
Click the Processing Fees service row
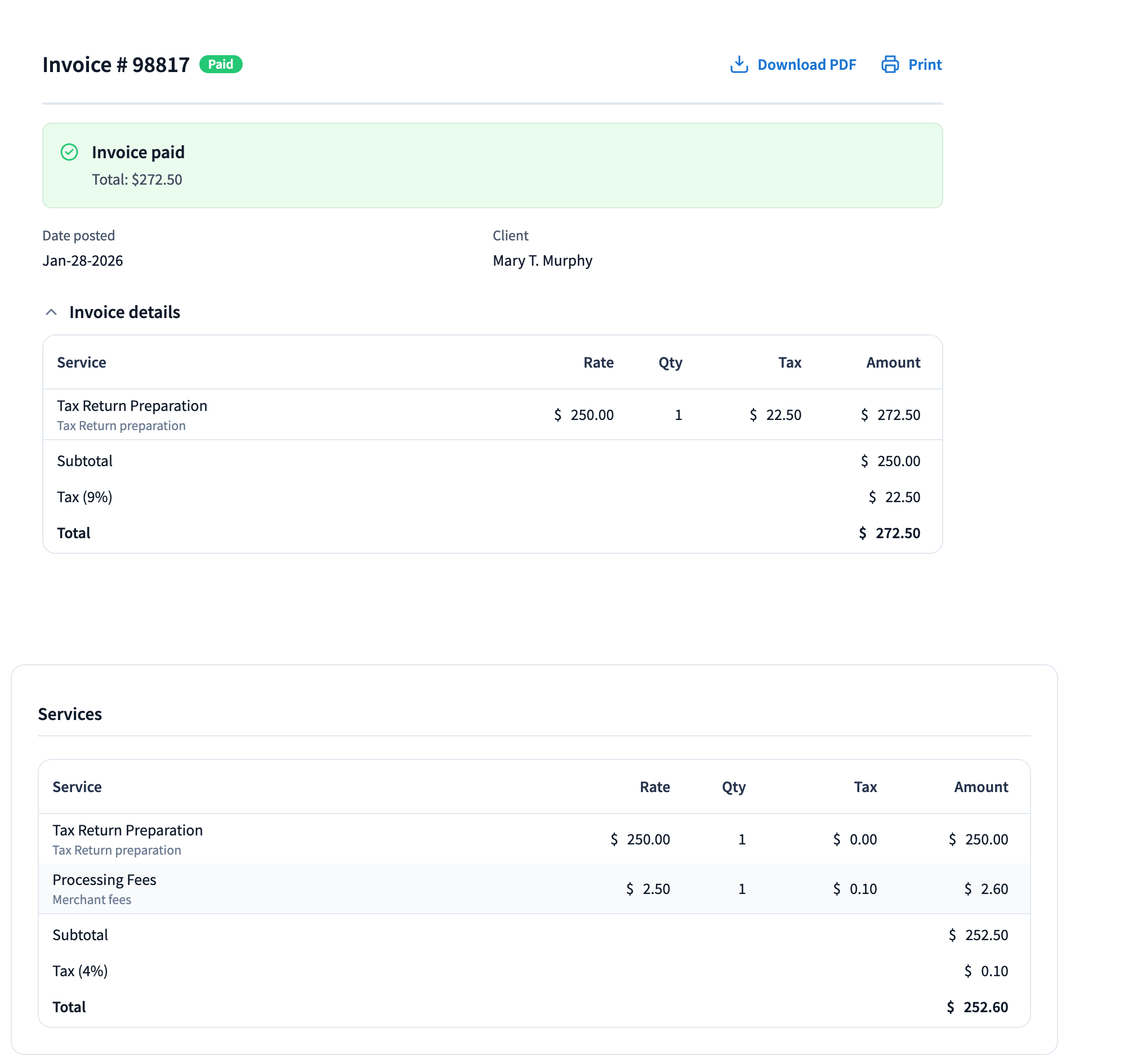click(104, 879)
